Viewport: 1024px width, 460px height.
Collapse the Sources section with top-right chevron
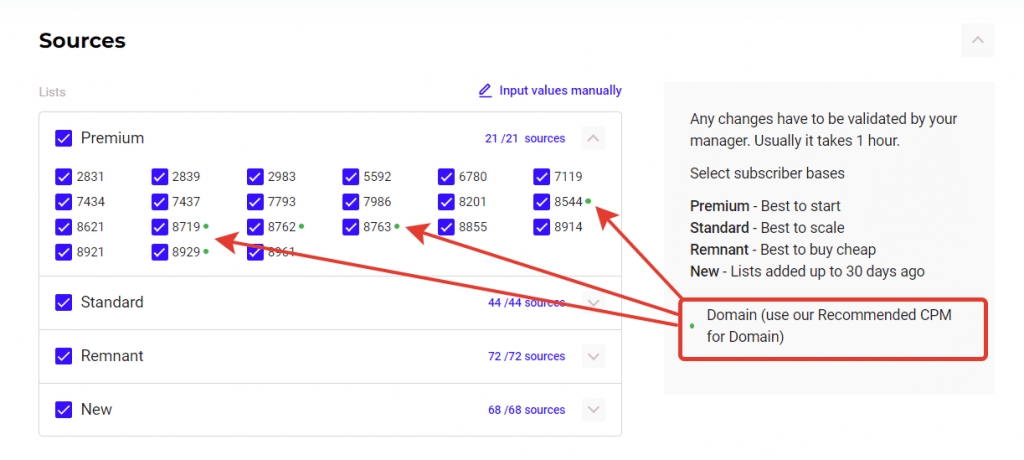tap(977, 40)
